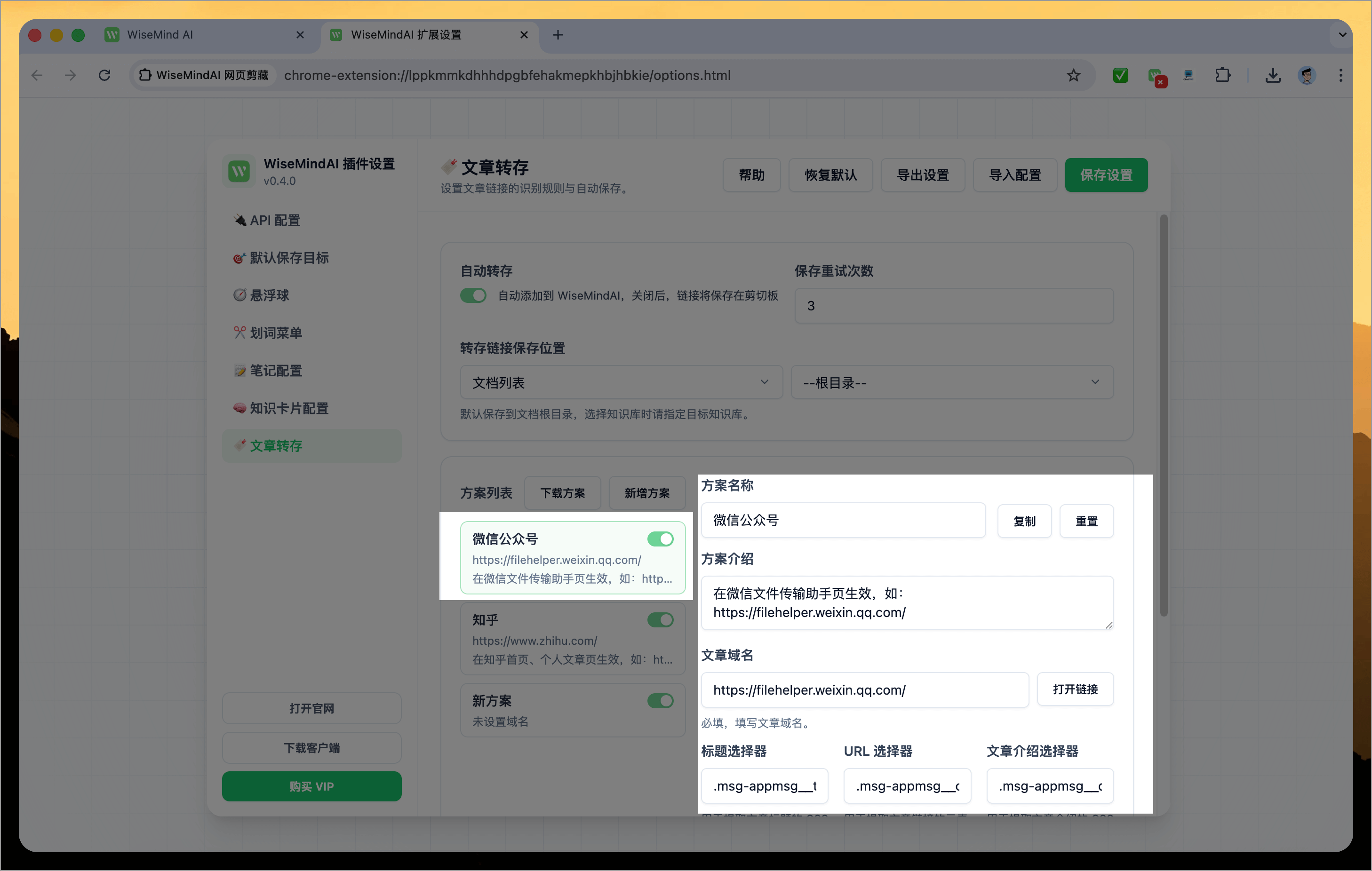Disable the 自动转存 toggle
This screenshot has width=1372, height=871.
click(x=473, y=296)
